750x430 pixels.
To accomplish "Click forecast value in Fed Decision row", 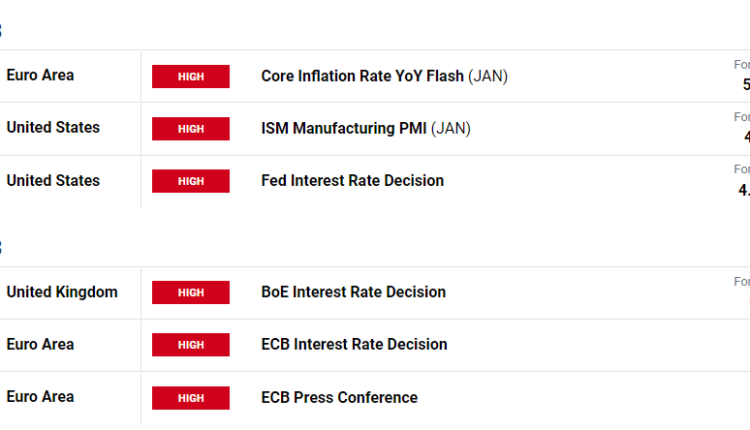I will coord(744,190).
